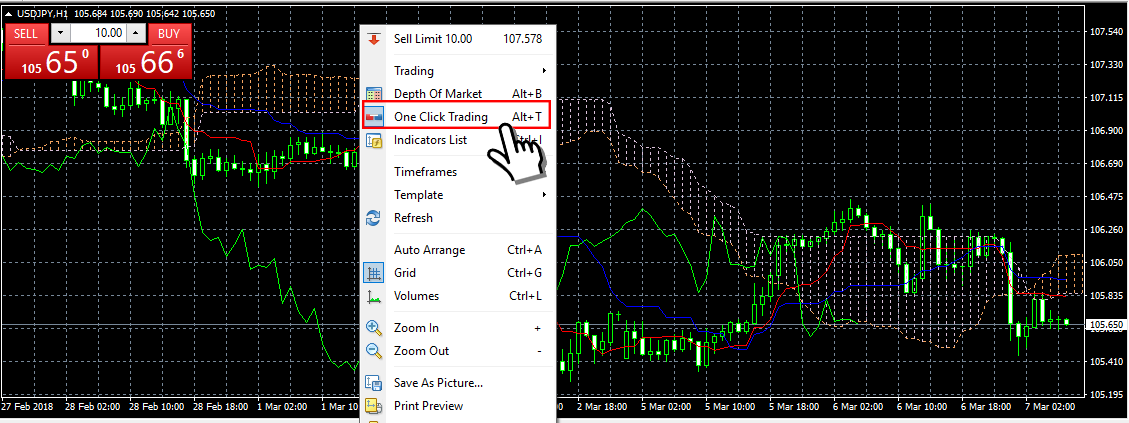Toggle Grid display option
The height and width of the screenshot is (423, 1129).
pos(459,272)
